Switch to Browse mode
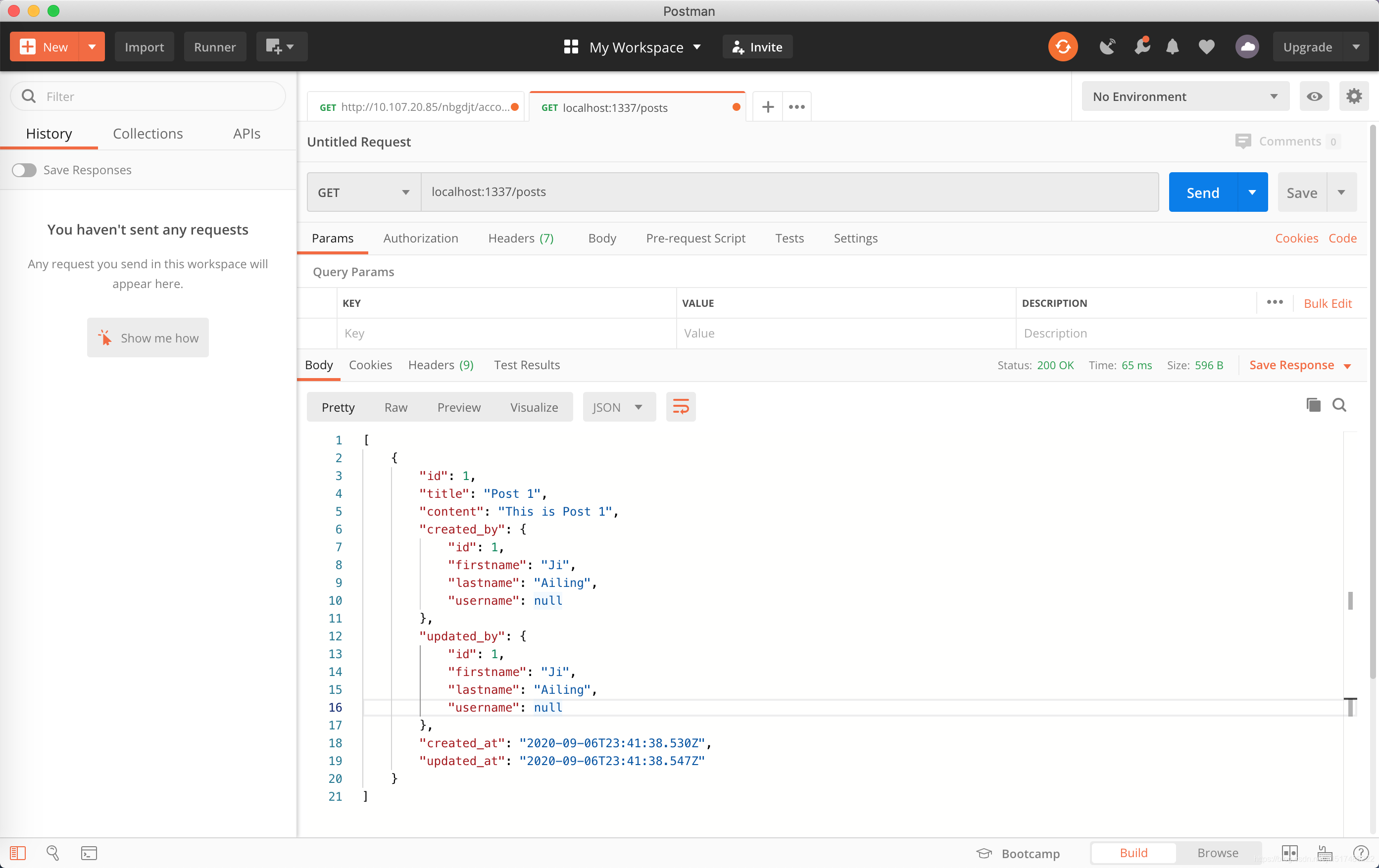Image resolution: width=1379 pixels, height=868 pixels. click(x=1218, y=853)
